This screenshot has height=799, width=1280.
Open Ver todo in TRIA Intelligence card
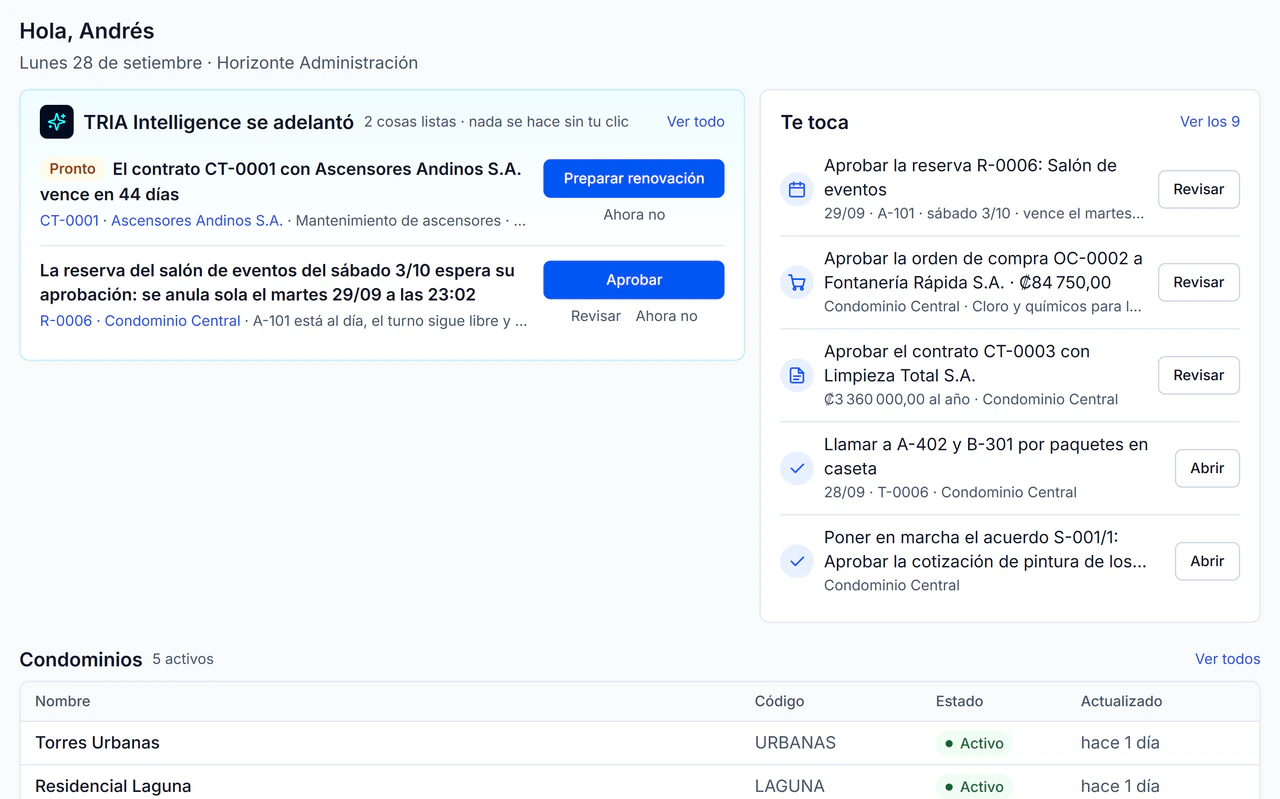[696, 121]
